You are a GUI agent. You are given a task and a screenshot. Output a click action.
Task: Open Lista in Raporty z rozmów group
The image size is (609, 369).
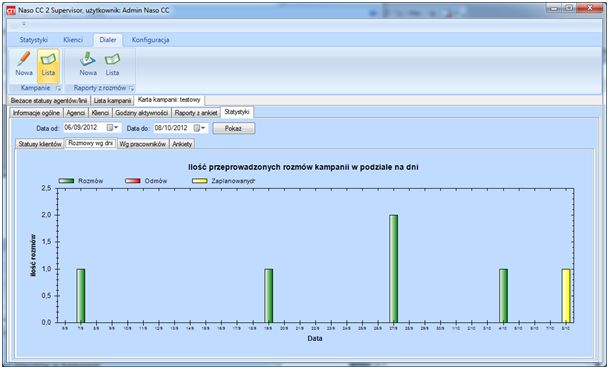112,59
